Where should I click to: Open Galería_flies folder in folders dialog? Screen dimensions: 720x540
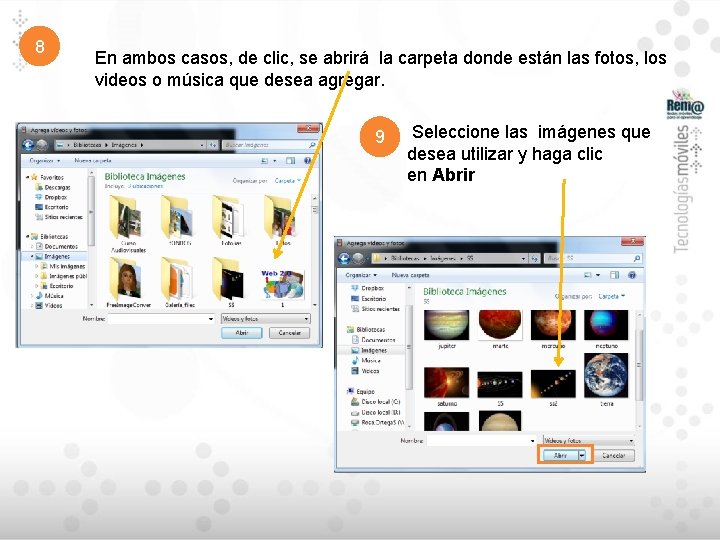(x=180, y=282)
